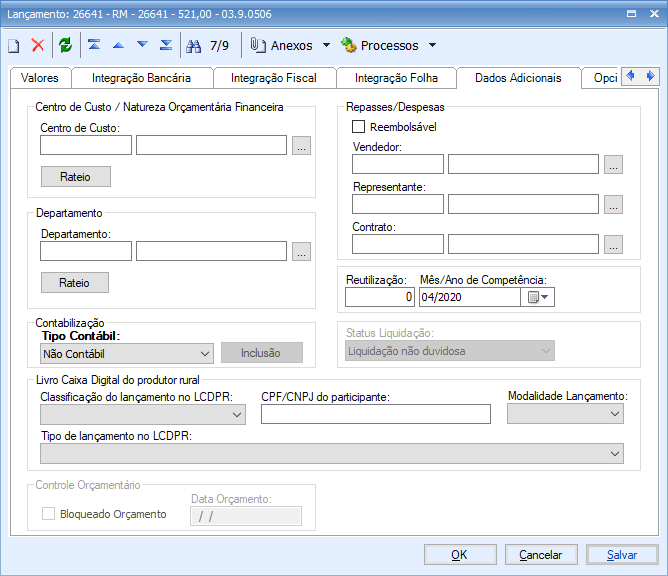Image resolution: width=668 pixels, height=576 pixels.
Task: Jump to last record arrow icon
Action: [x=166, y=44]
